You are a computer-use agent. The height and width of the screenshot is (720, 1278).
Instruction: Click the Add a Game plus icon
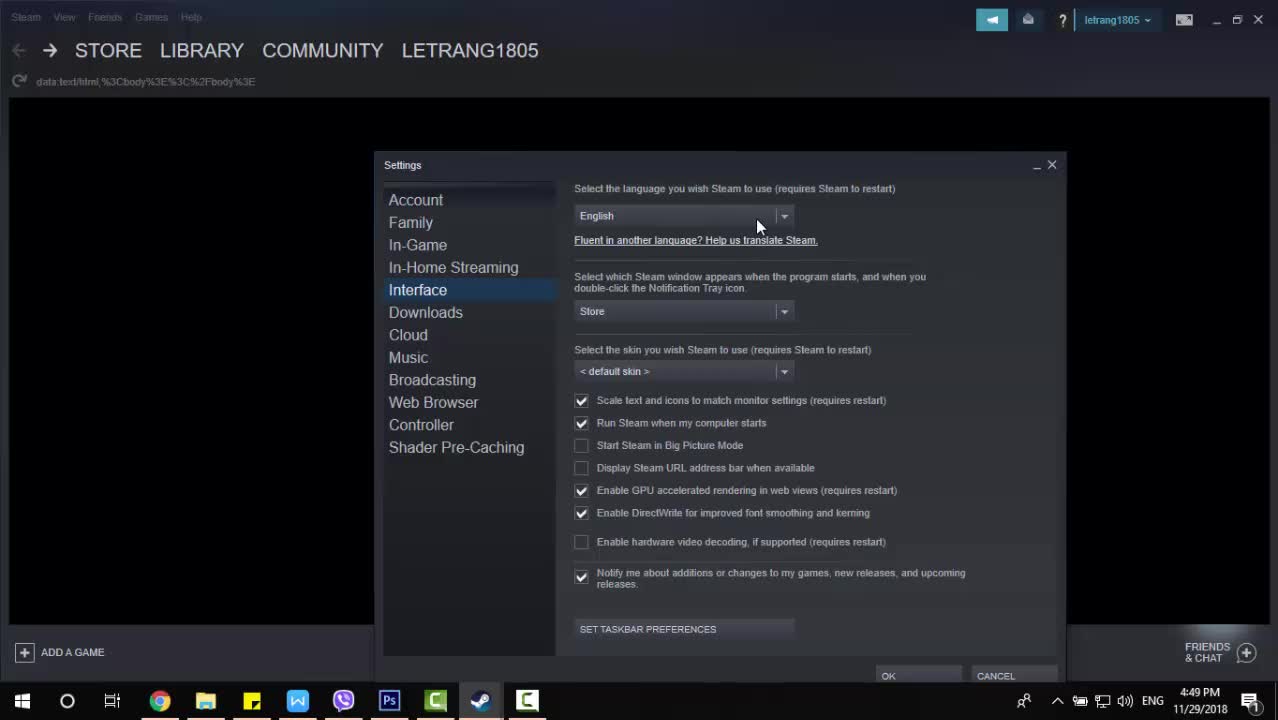(24, 652)
